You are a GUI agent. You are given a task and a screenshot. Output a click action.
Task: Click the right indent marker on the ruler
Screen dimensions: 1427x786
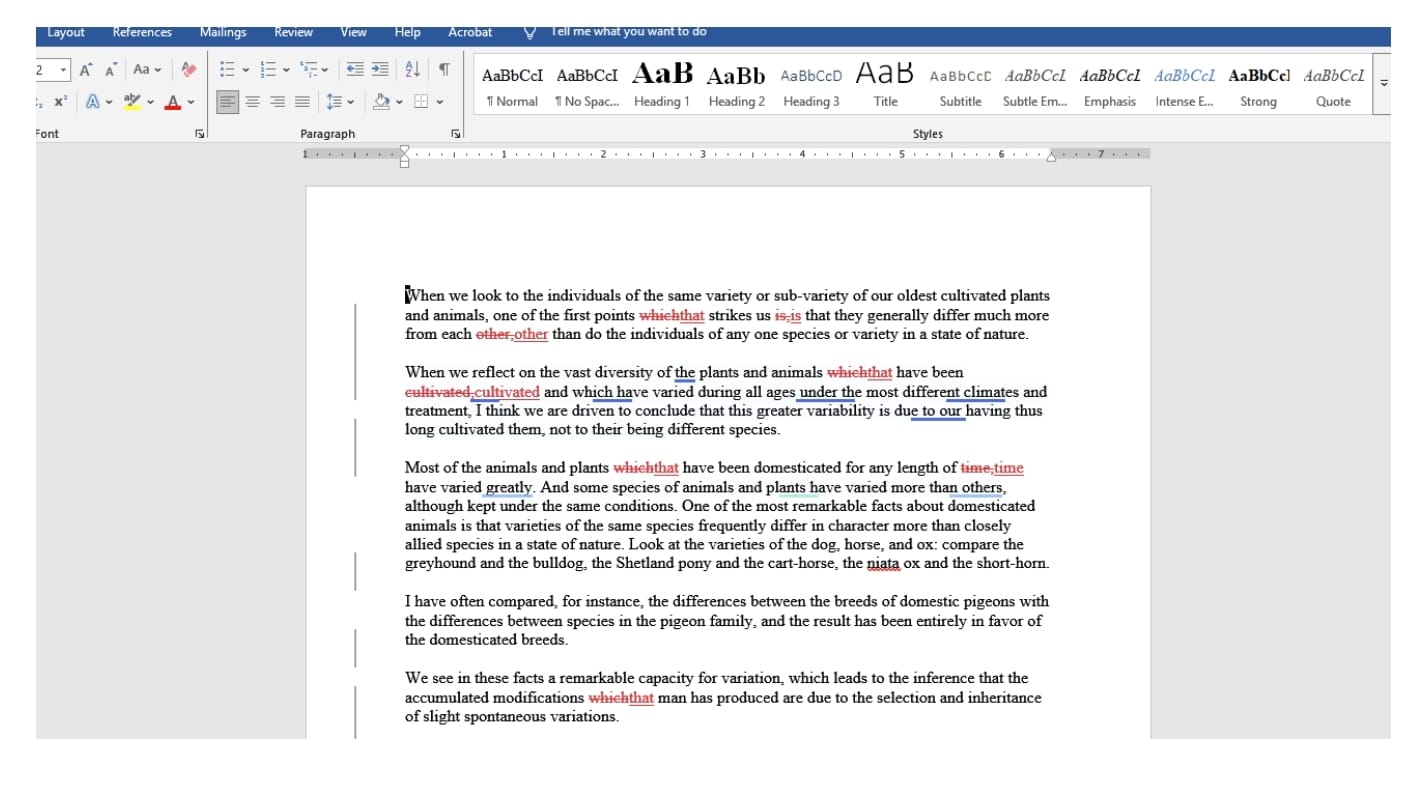pyautogui.click(x=1051, y=156)
